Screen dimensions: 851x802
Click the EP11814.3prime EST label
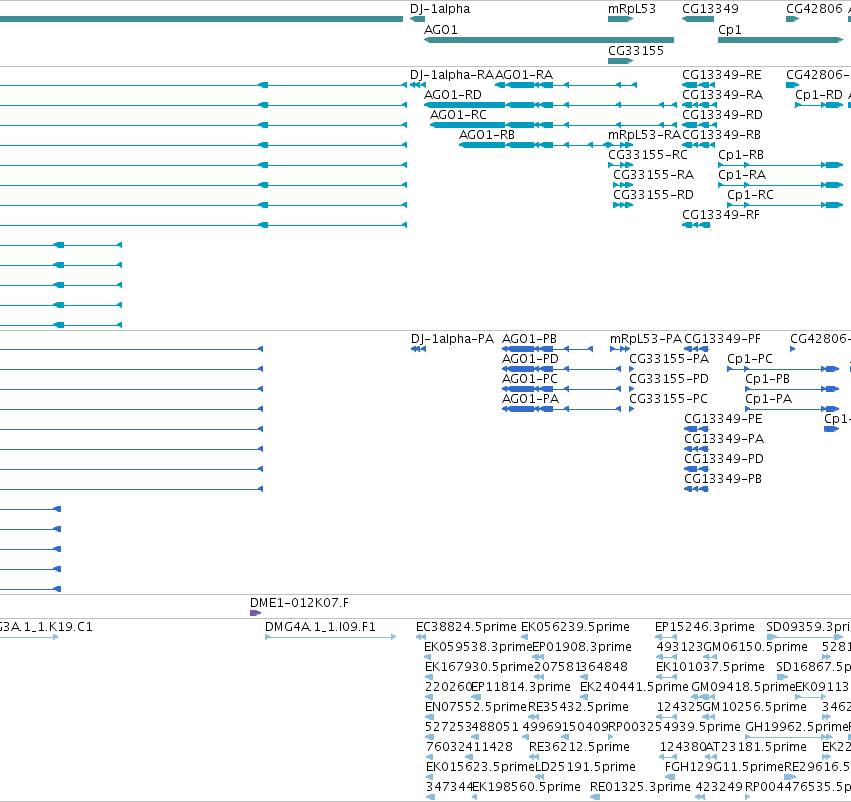pos(521,687)
